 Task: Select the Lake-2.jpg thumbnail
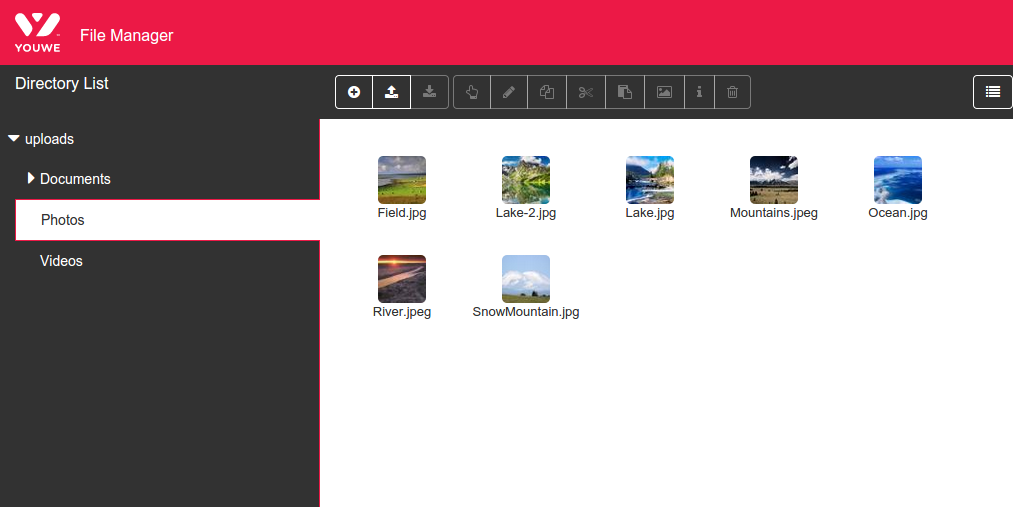click(526, 180)
